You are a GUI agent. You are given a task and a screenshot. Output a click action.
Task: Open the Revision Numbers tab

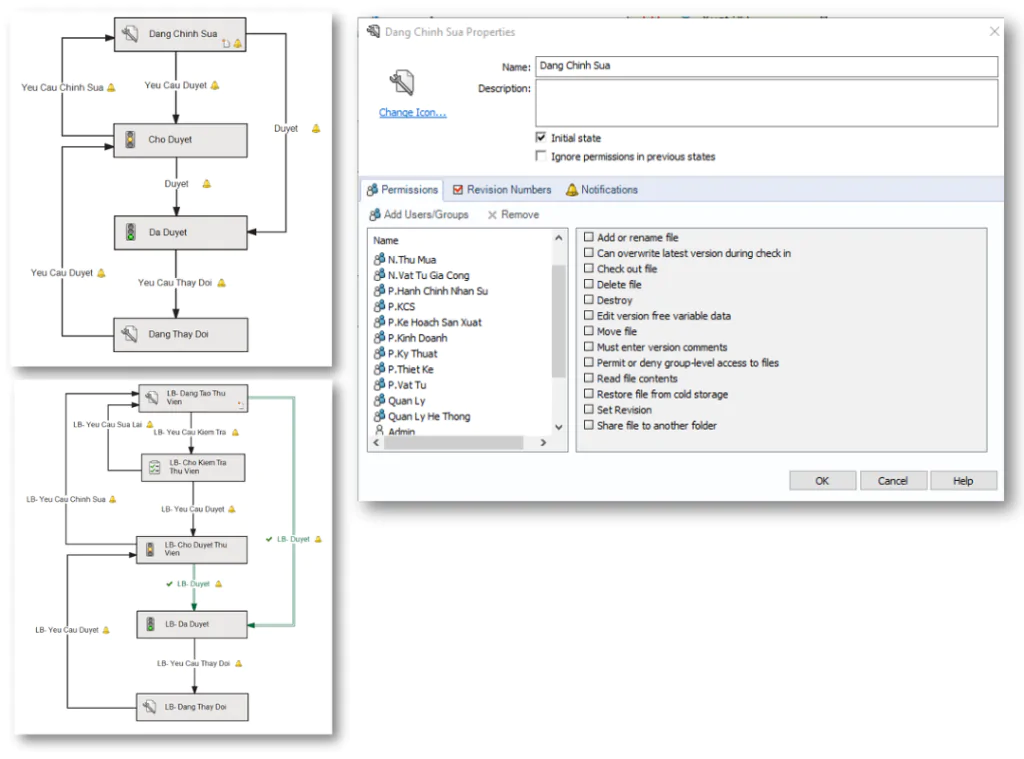(x=502, y=190)
